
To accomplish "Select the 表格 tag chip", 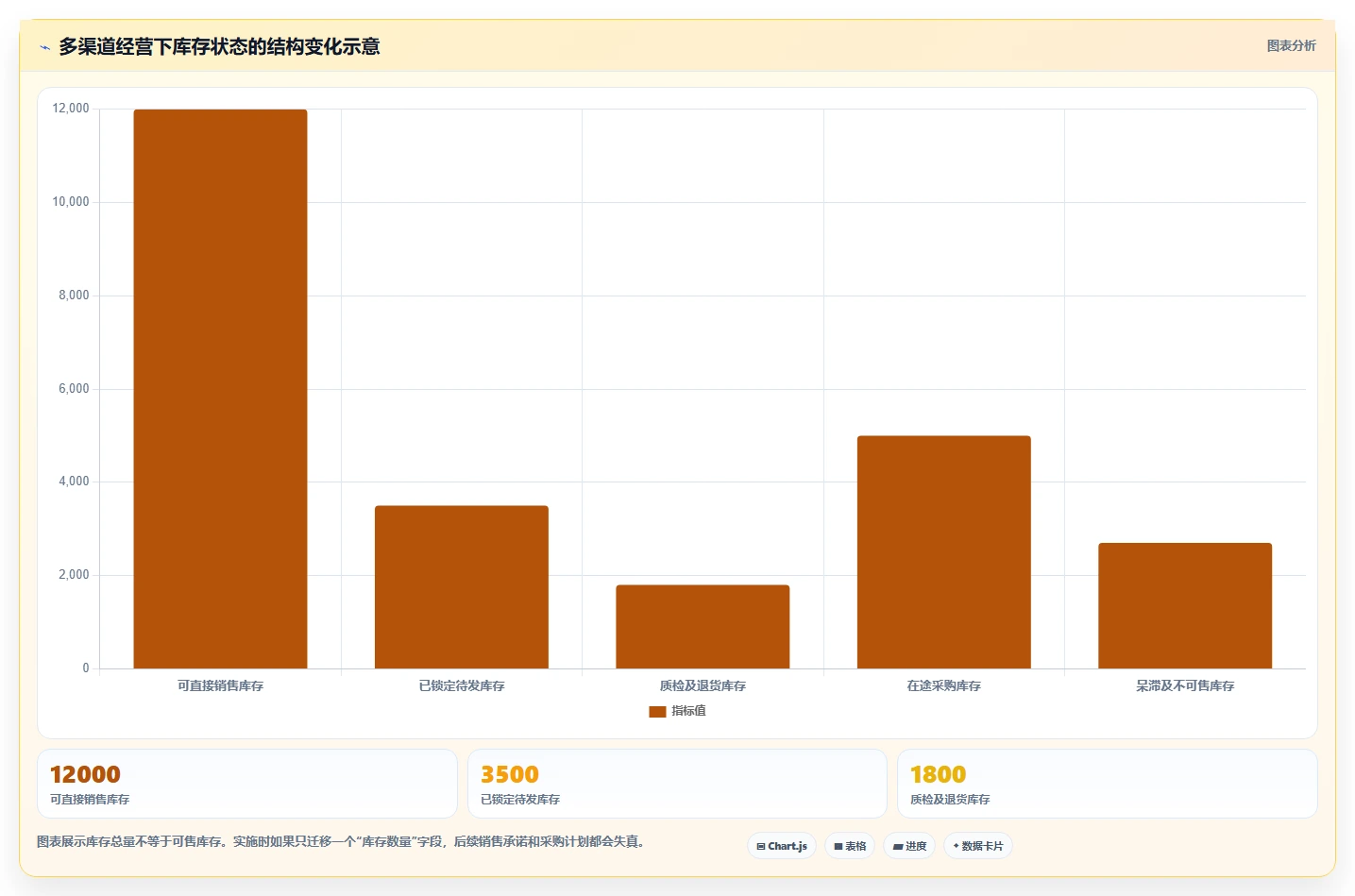I will tap(850, 846).
